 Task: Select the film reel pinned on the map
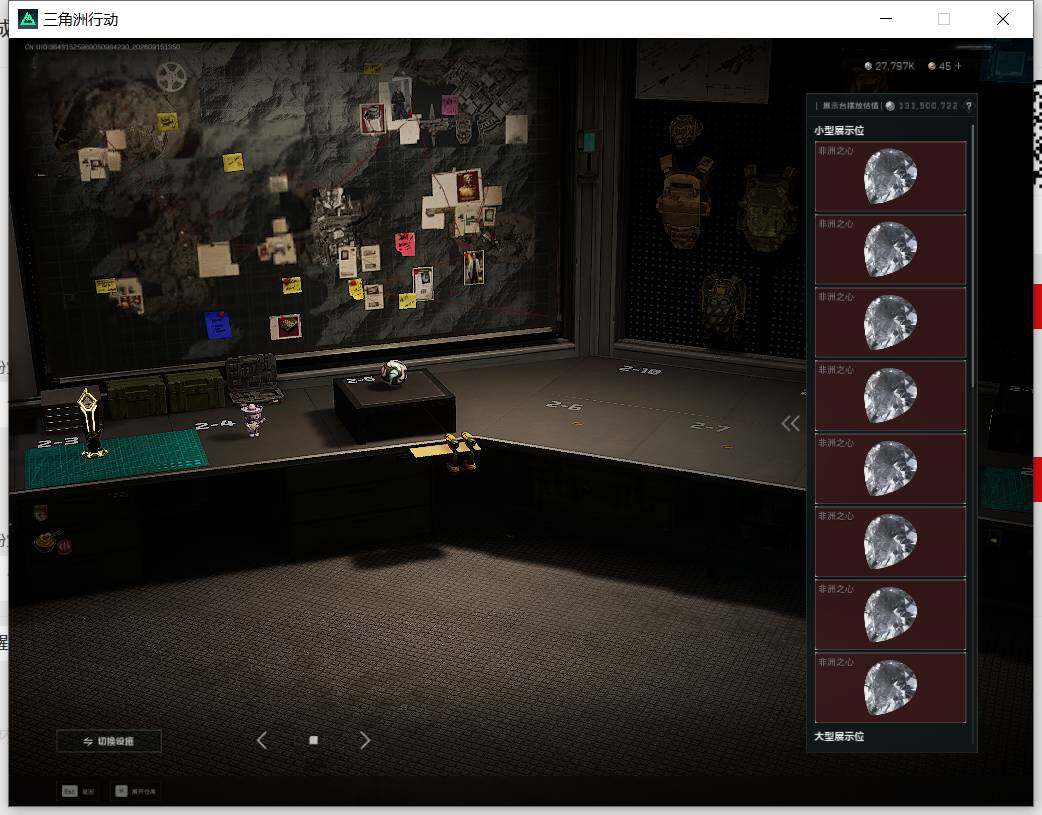pos(171,76)
